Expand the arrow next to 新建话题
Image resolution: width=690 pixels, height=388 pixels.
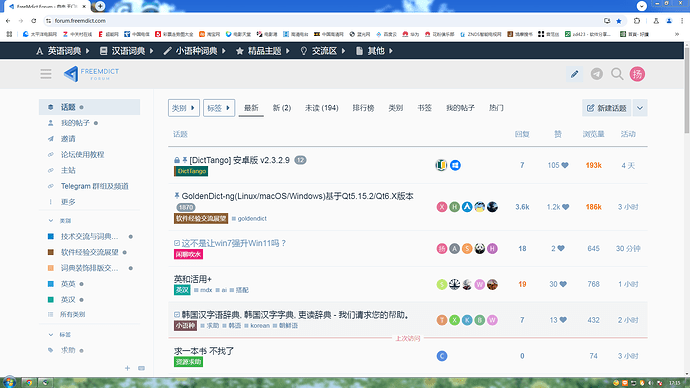[640, 108]
